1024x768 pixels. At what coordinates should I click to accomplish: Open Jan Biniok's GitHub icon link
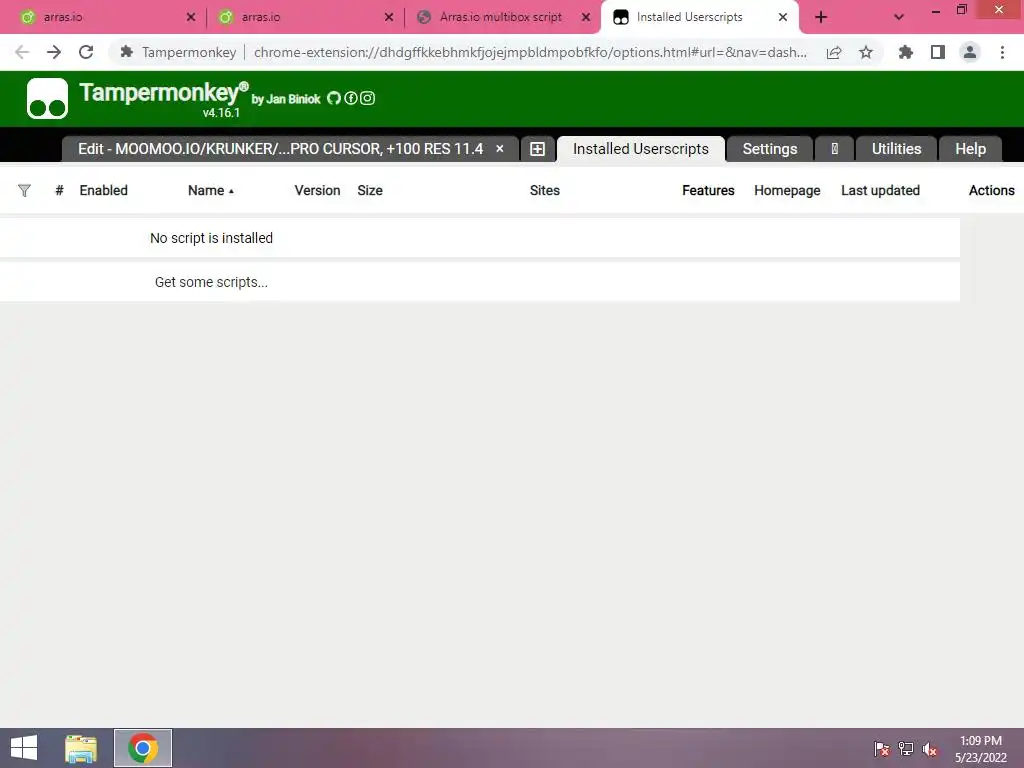click(x=334, y=98)
